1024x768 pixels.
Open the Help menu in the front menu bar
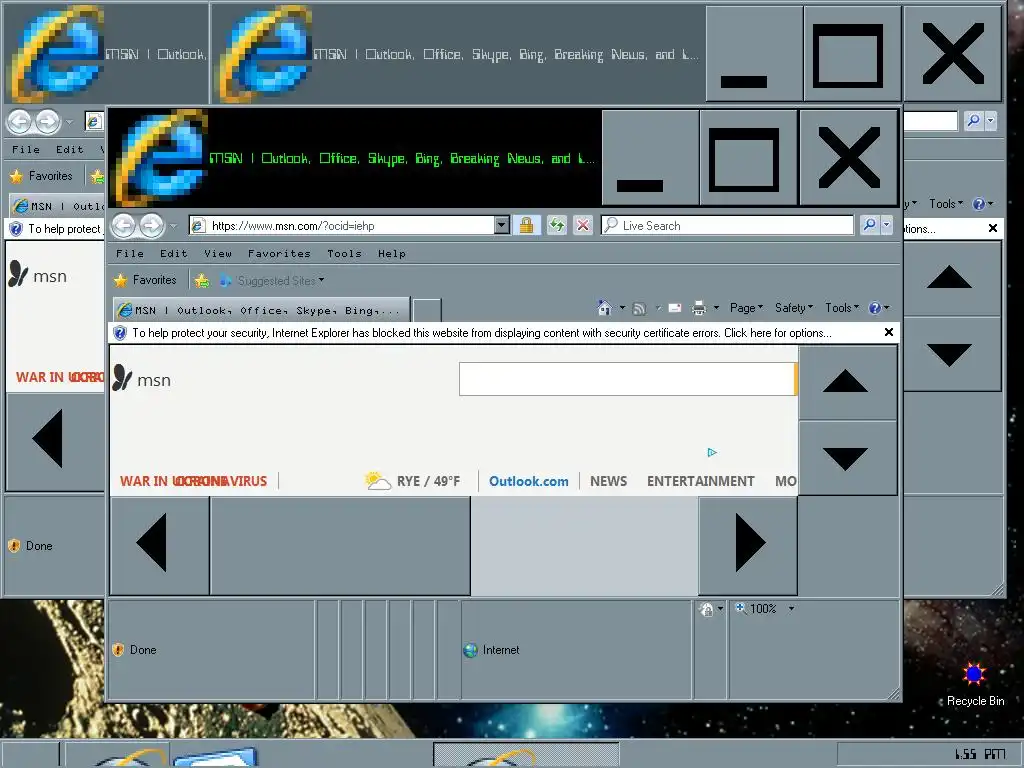pos(392,253)
